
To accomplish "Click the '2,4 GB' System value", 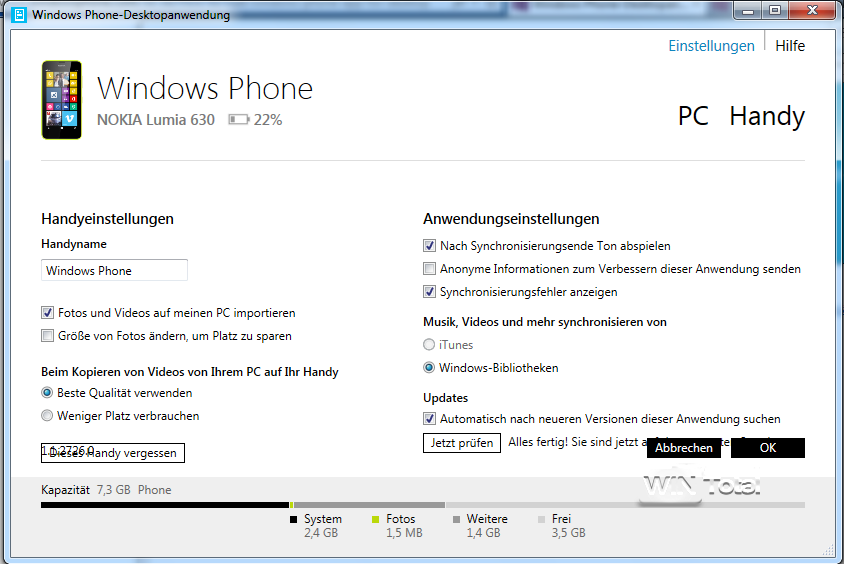I will click(321, 533).
